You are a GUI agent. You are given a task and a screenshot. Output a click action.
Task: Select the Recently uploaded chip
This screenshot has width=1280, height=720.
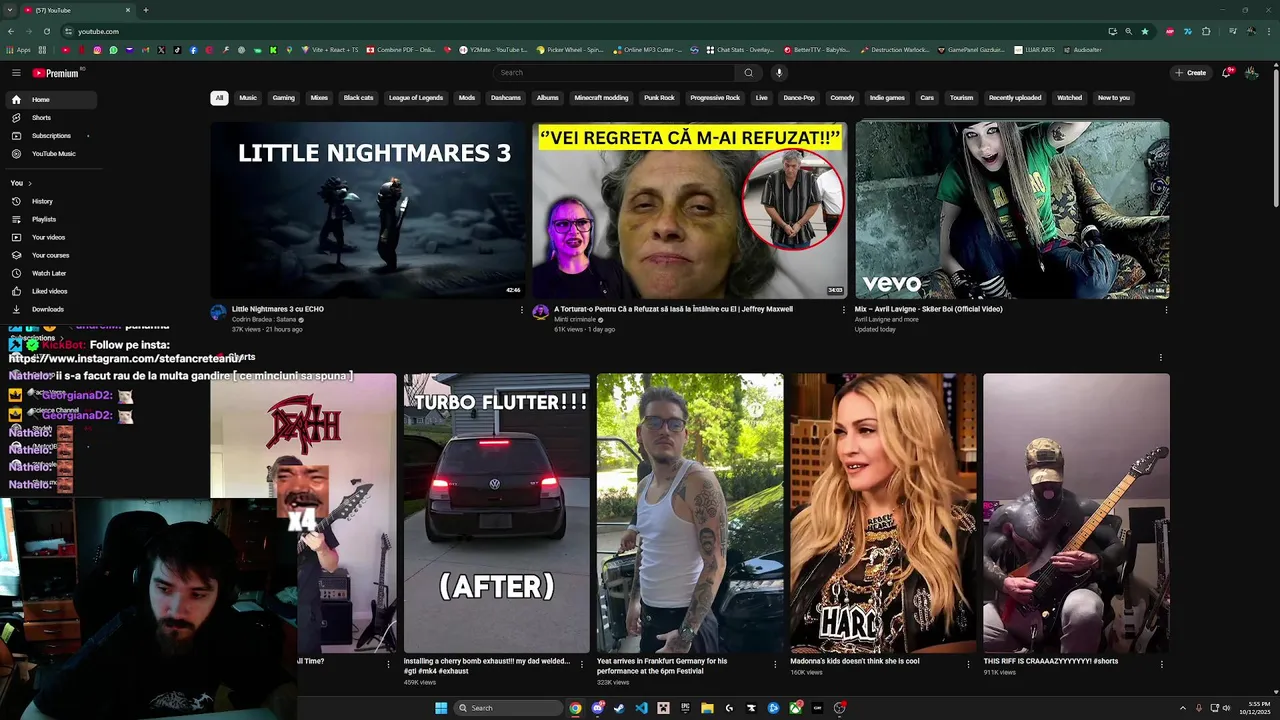pyautogui.click(x=1015, y=98)
